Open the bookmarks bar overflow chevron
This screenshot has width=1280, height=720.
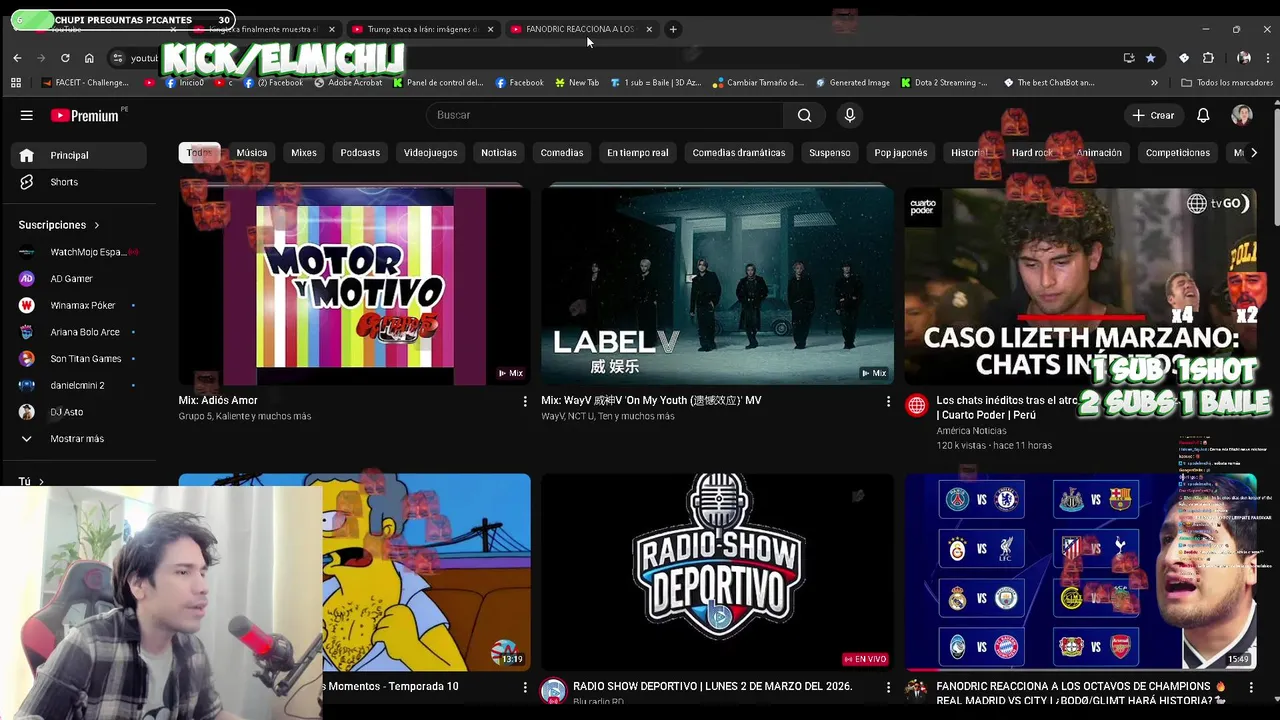pyautogui.click(x=1154, y=83)
